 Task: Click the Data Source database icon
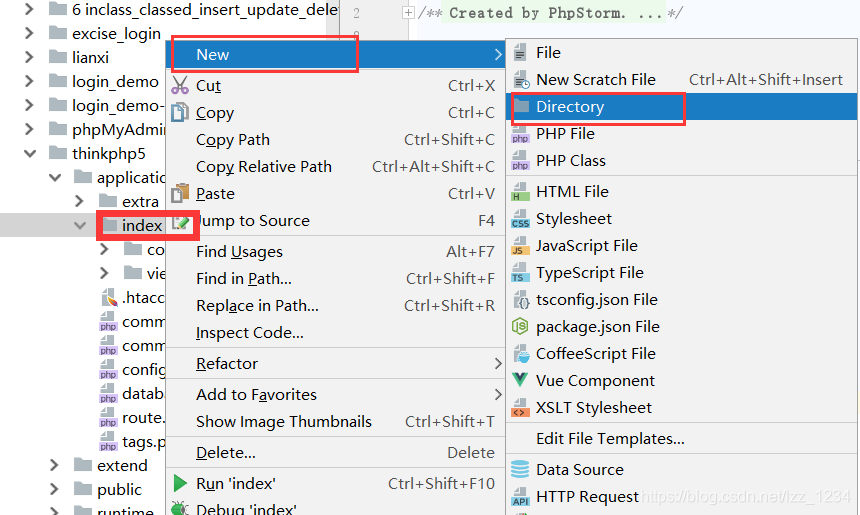[x=519, y=469]
